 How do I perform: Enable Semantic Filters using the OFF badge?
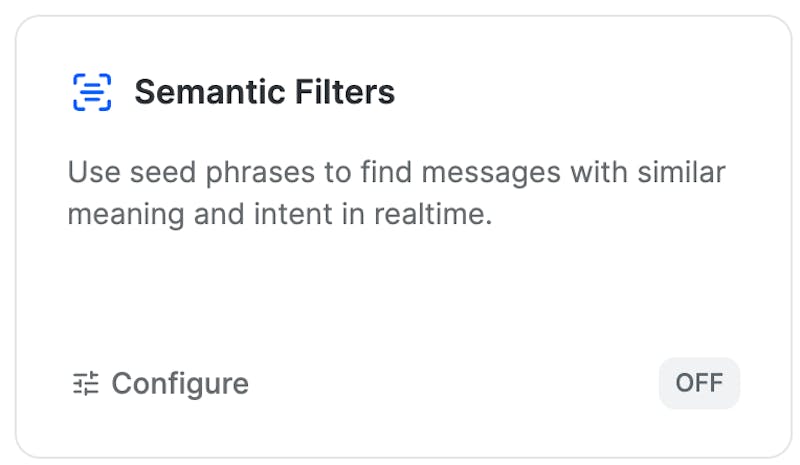(x=698, y=383)
